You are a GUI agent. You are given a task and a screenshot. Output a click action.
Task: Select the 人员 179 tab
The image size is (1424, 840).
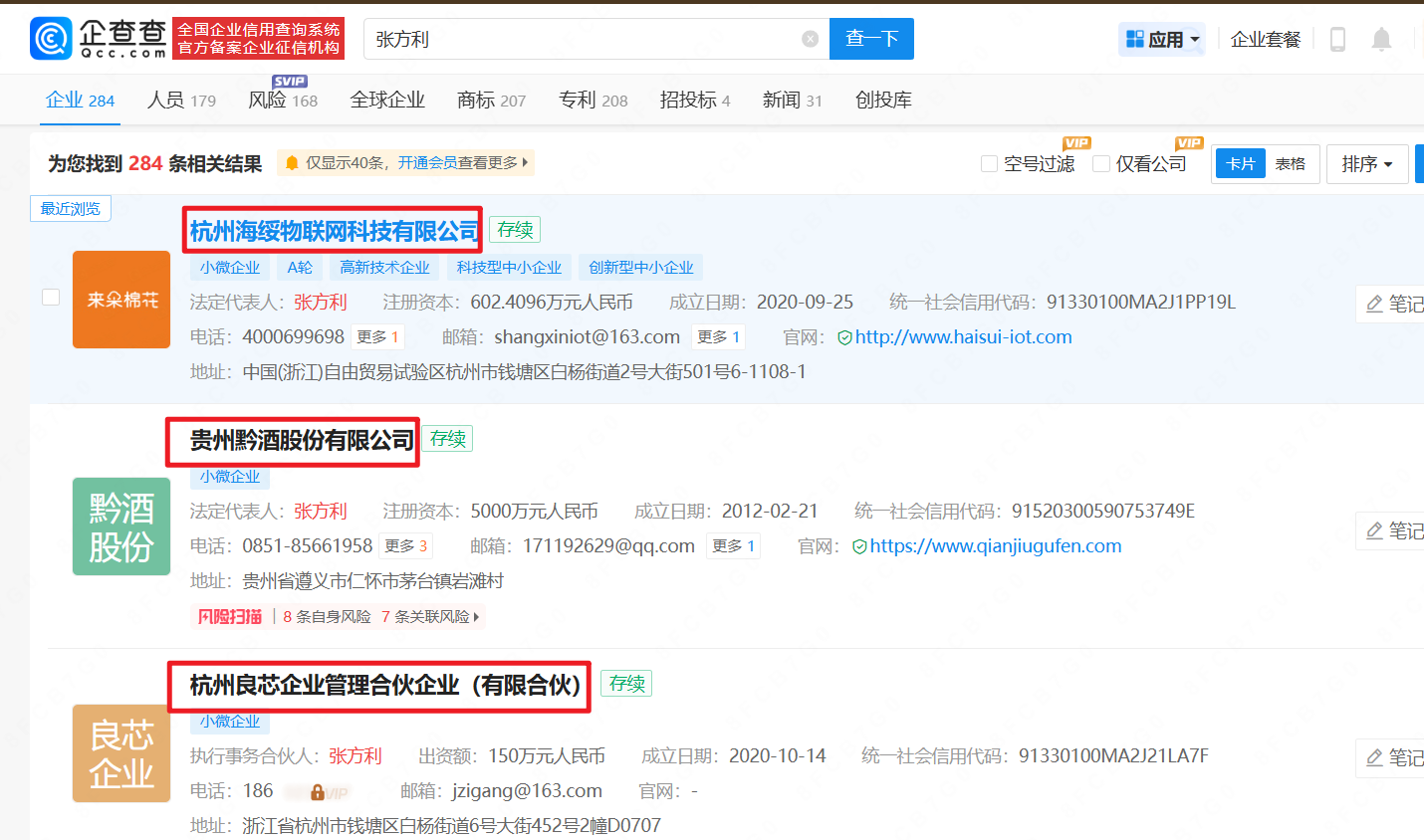click(181, 100)
